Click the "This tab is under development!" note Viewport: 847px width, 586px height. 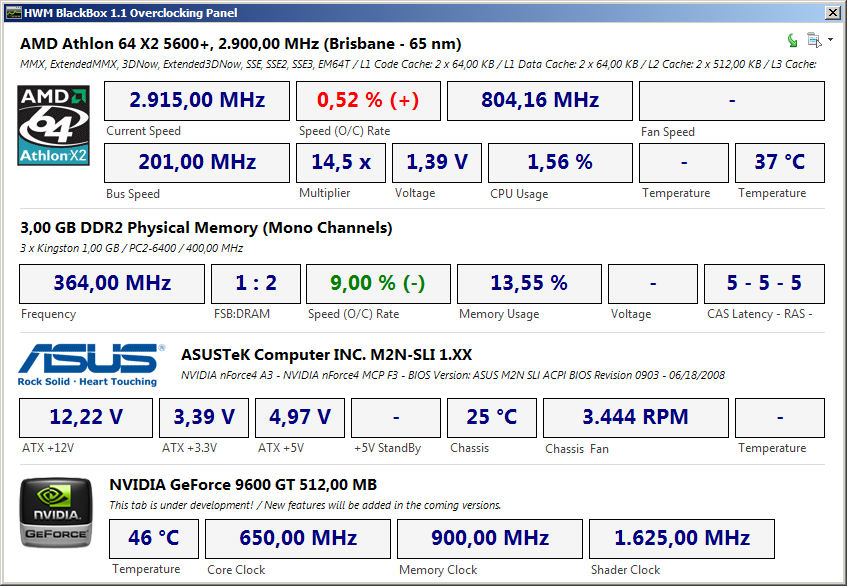pyautogui.click(x=305, y=506)
